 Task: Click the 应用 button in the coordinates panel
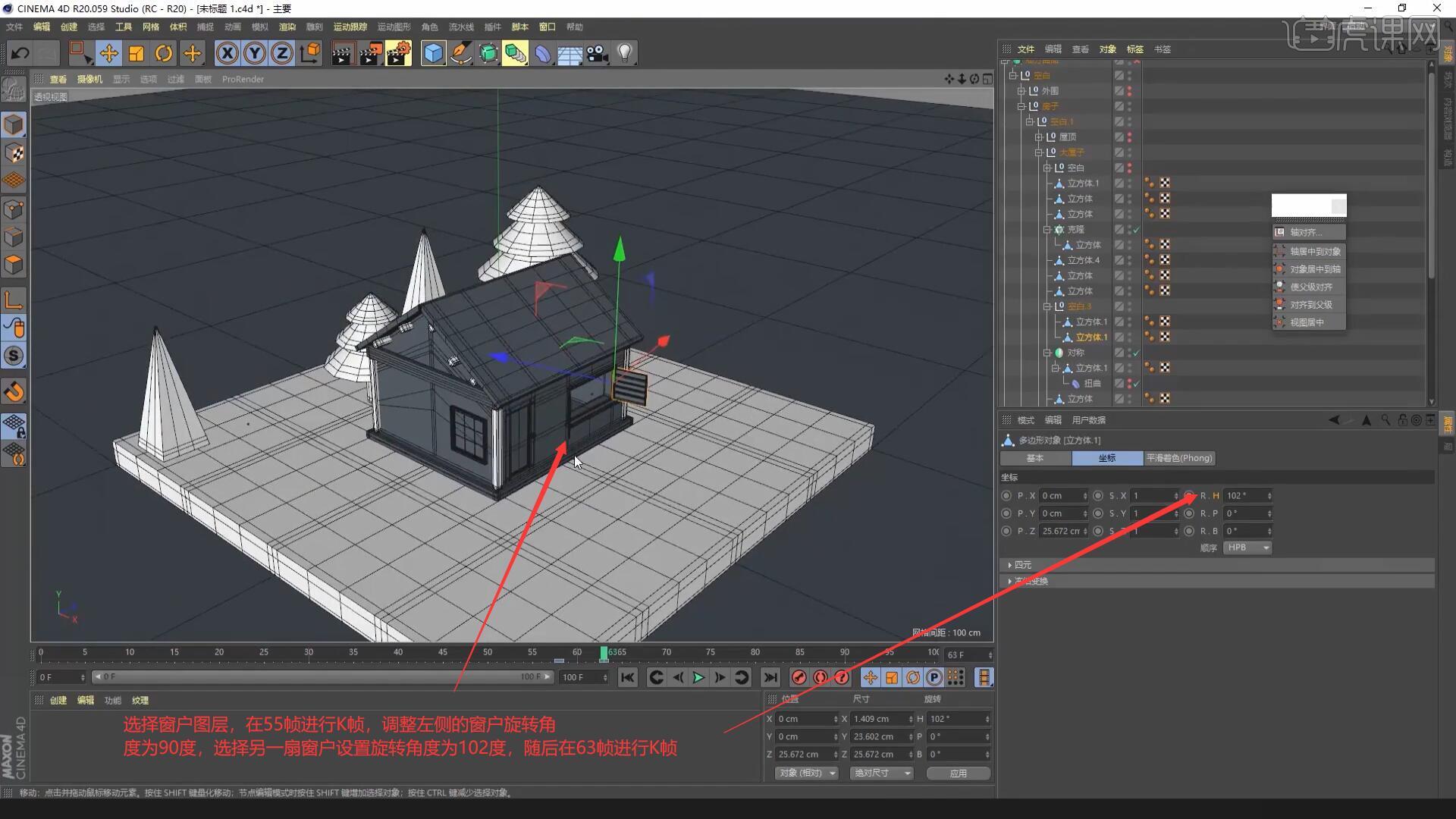tap(958, 773)
